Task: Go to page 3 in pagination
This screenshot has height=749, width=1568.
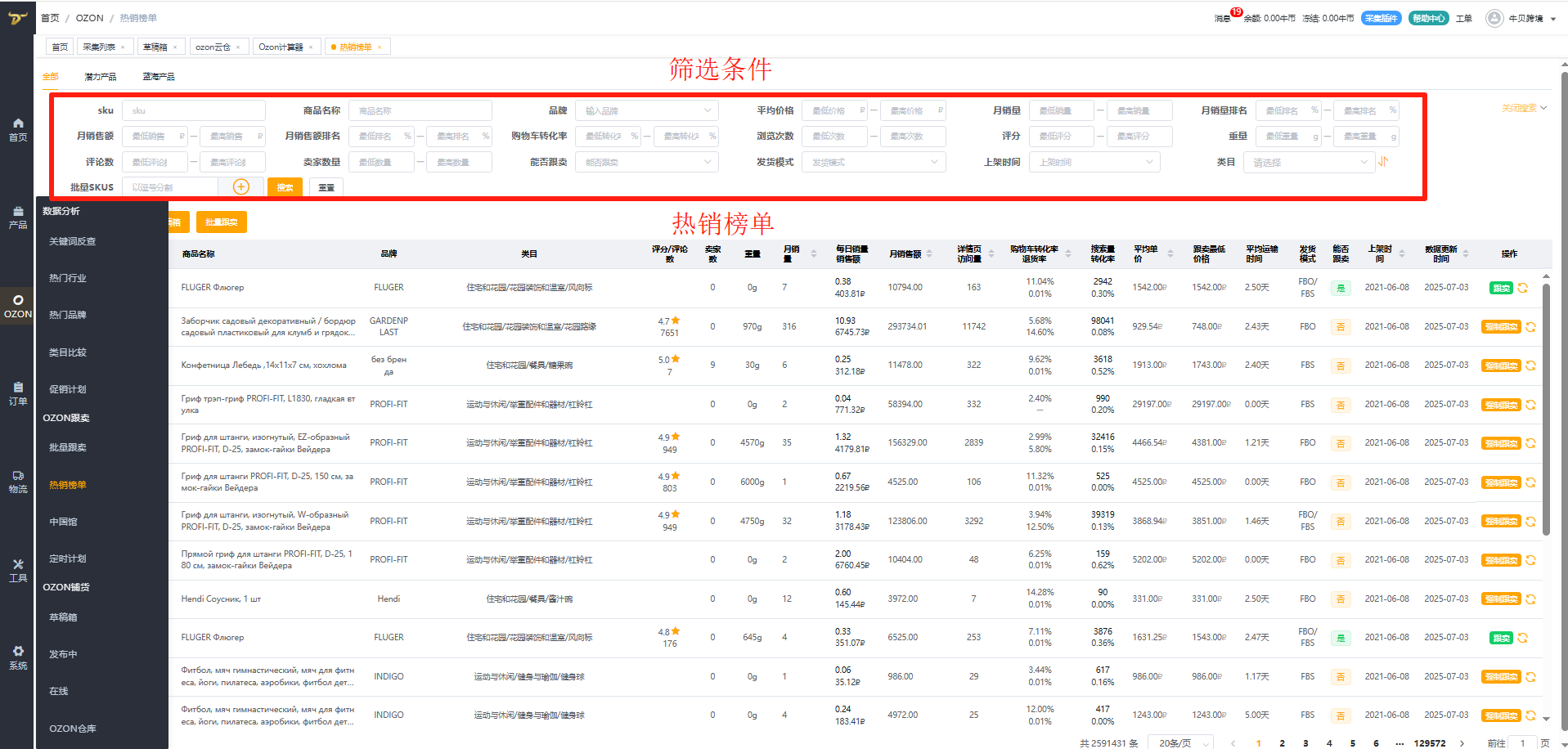Action: point(1305,743)
